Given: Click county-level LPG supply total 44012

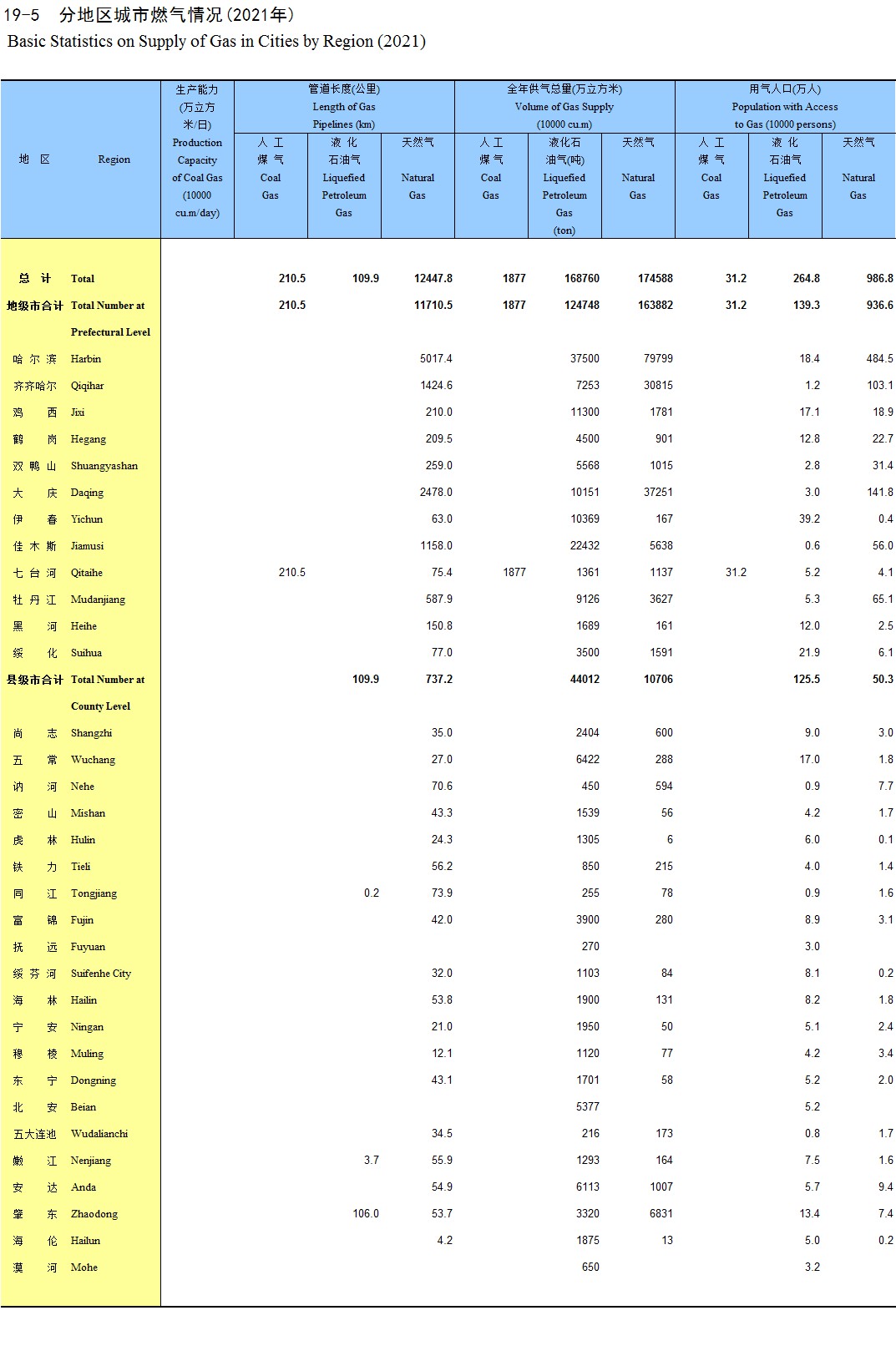Looking at the screenshot, I should 585,680.
